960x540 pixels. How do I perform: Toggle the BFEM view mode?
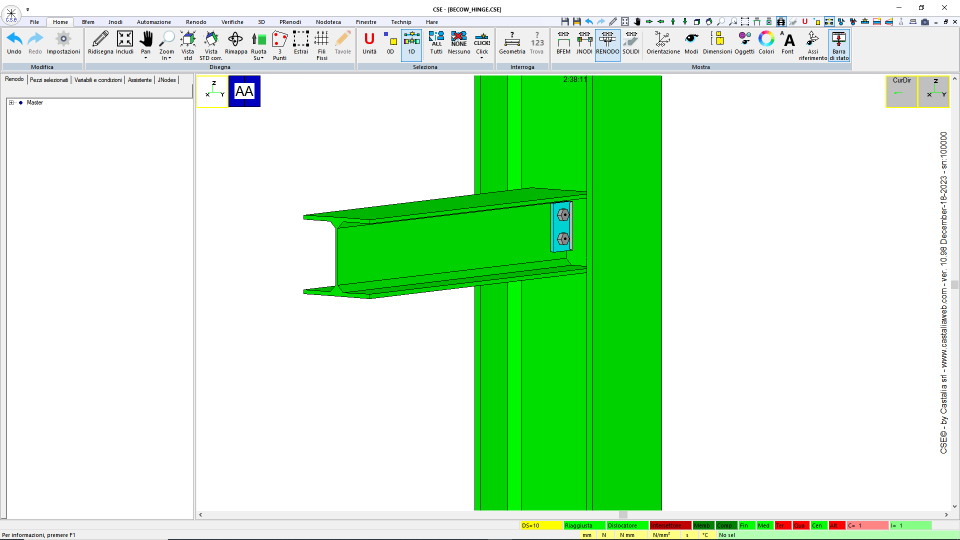click(563, 43)
